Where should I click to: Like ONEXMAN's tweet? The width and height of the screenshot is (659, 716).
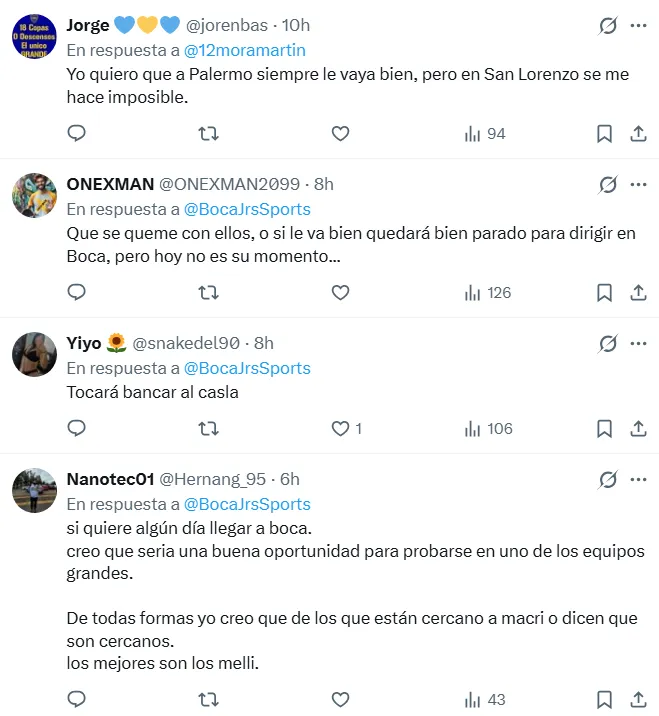(x=340, y=292)
